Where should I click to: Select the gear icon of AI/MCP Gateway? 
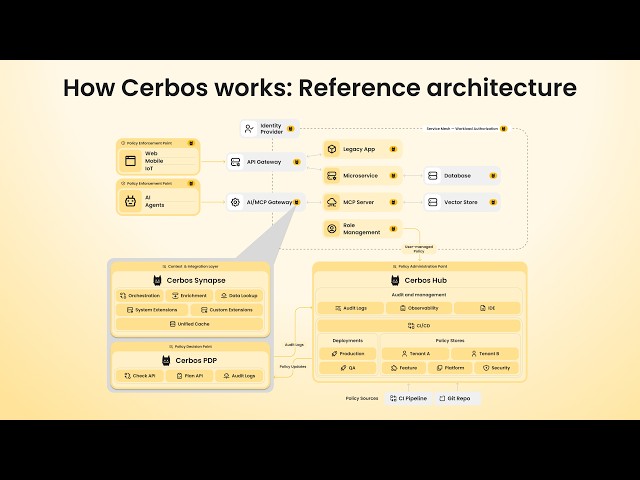235,202
